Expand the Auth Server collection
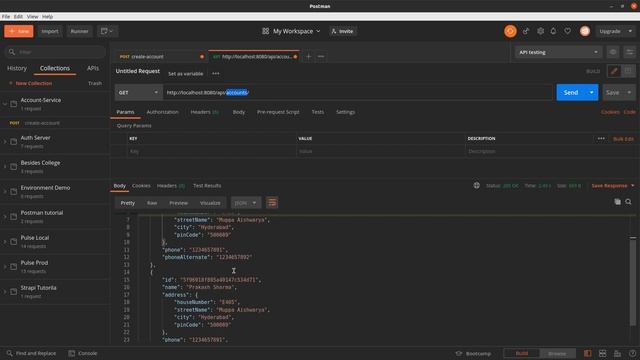Viewport: 640px width, 360px height. (5, 142)
